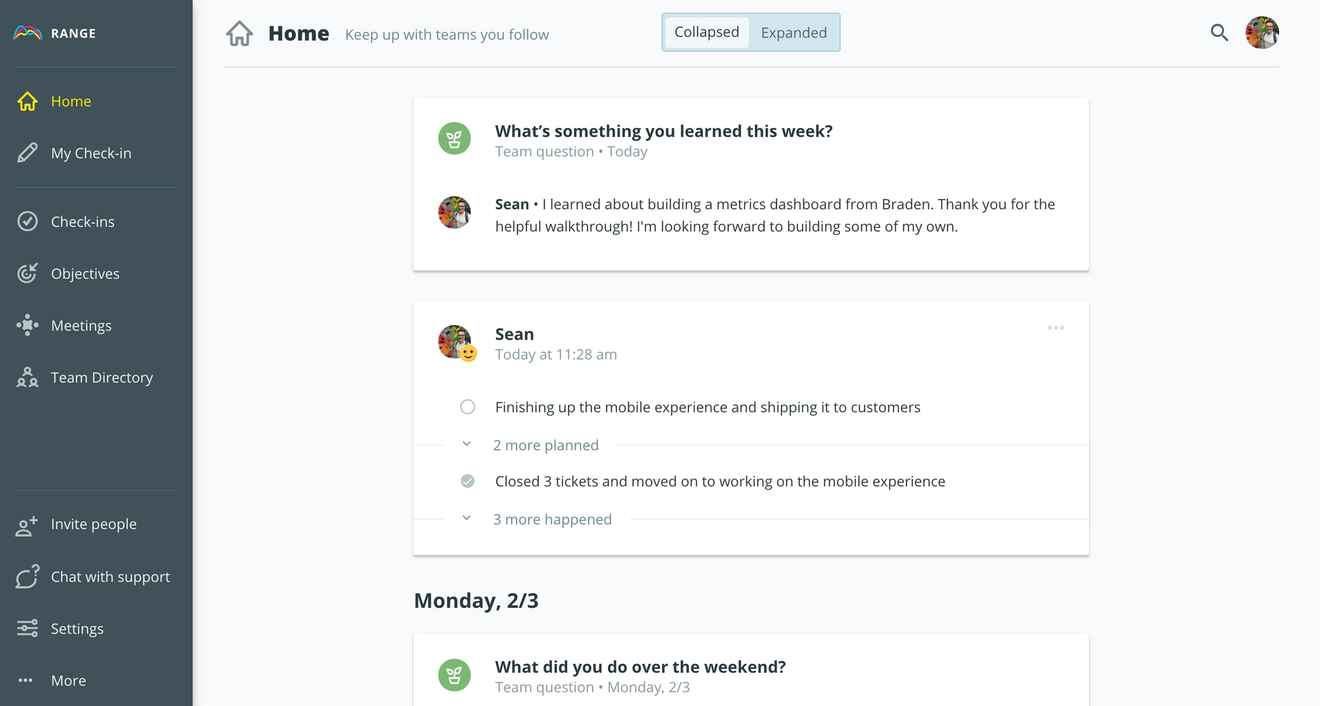This screenshot has width=1320, height=706.
Task: Toggle the completed Closed 3 tickets checkmark
Action: pyautogui.click(x=467, y=481)
